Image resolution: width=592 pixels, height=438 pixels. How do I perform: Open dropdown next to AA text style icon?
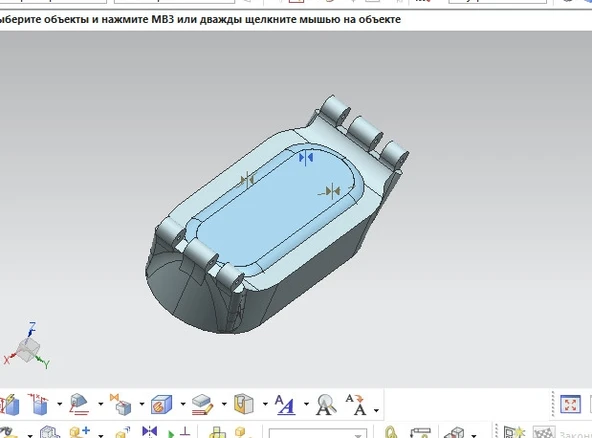(306, 404)
